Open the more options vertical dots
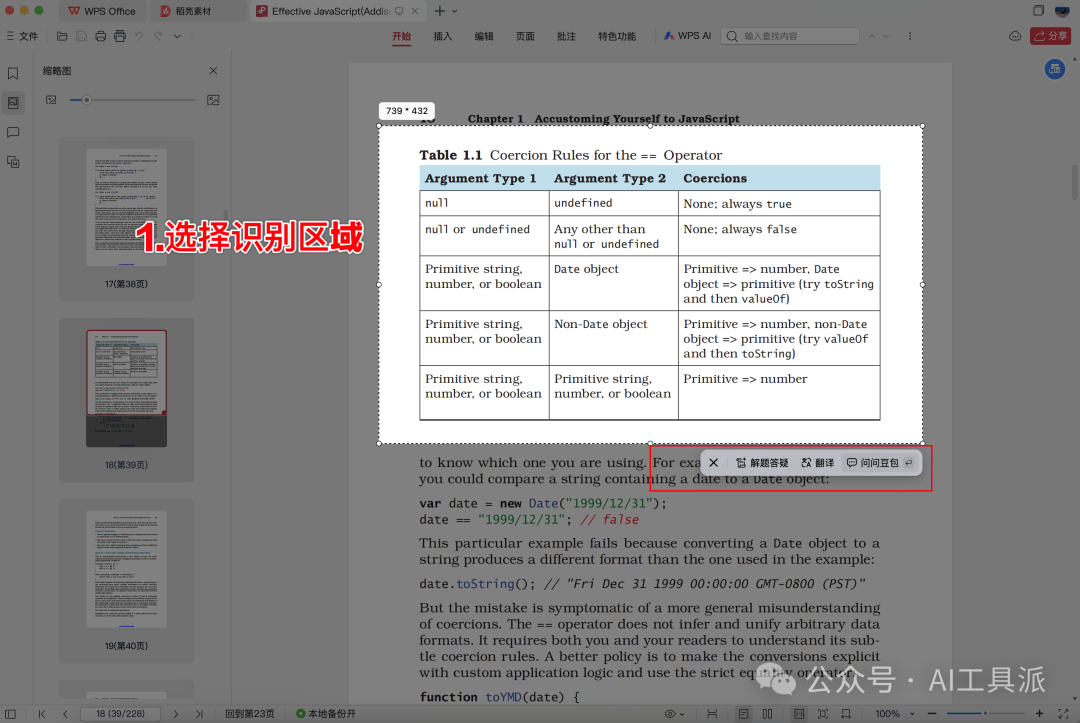1080x723 pixels. tap(910, 36)
